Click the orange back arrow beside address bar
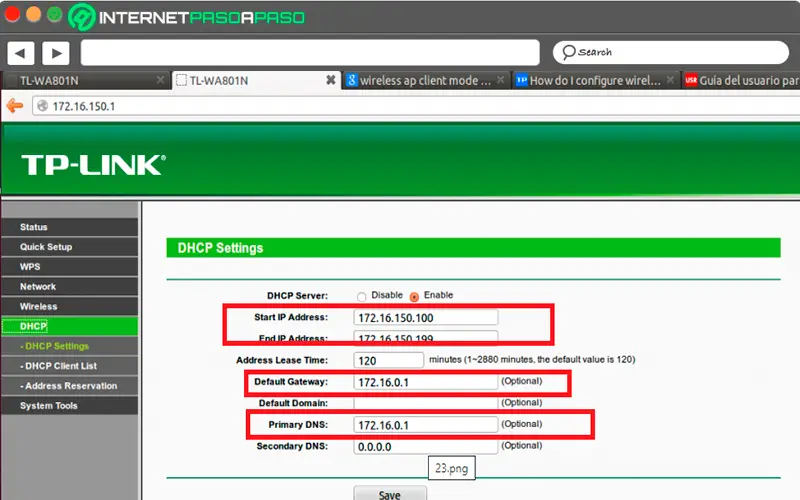Image resolution: width=800 pixels, height=500 pixels. coord(15,106)
